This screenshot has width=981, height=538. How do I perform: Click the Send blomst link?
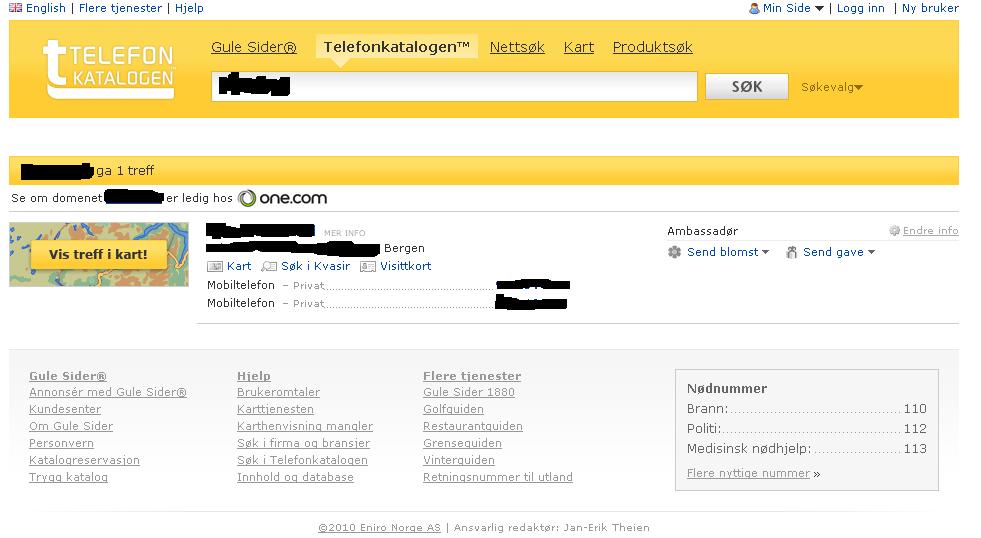tap(723, 252)
